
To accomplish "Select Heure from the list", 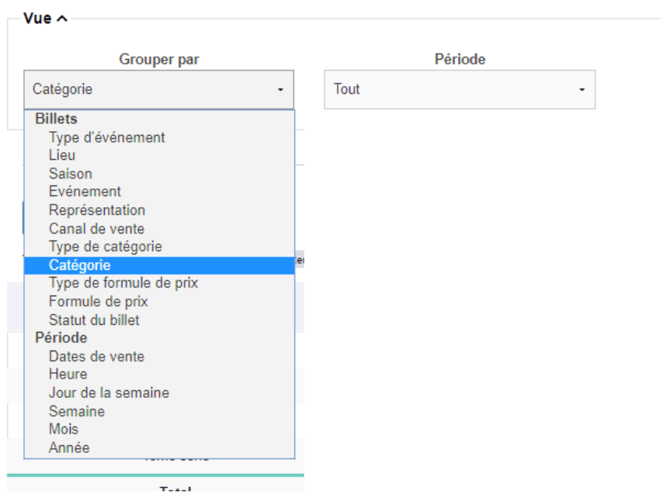I will coord(68,374).
